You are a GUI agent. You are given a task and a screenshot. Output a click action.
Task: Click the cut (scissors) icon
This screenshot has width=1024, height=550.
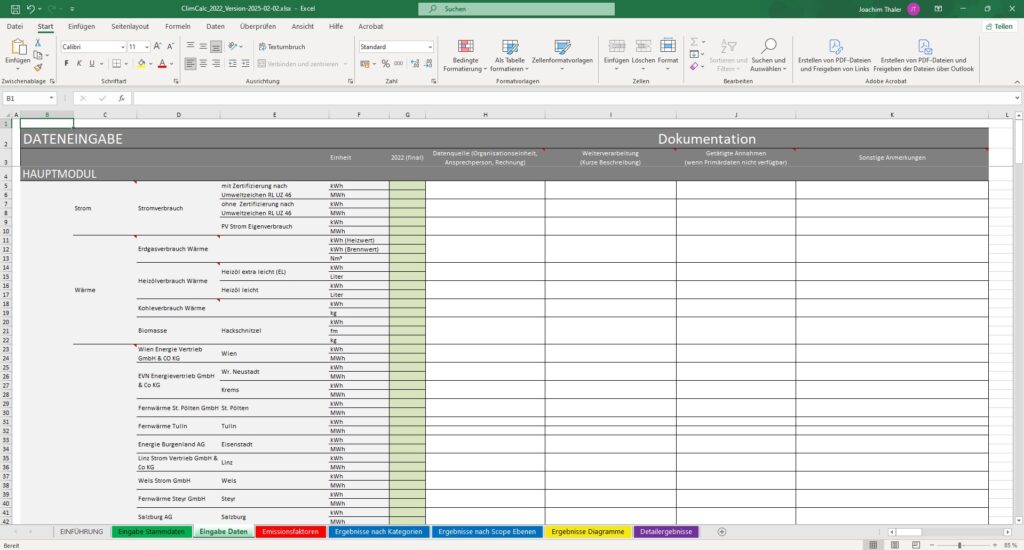click(38, 43)
